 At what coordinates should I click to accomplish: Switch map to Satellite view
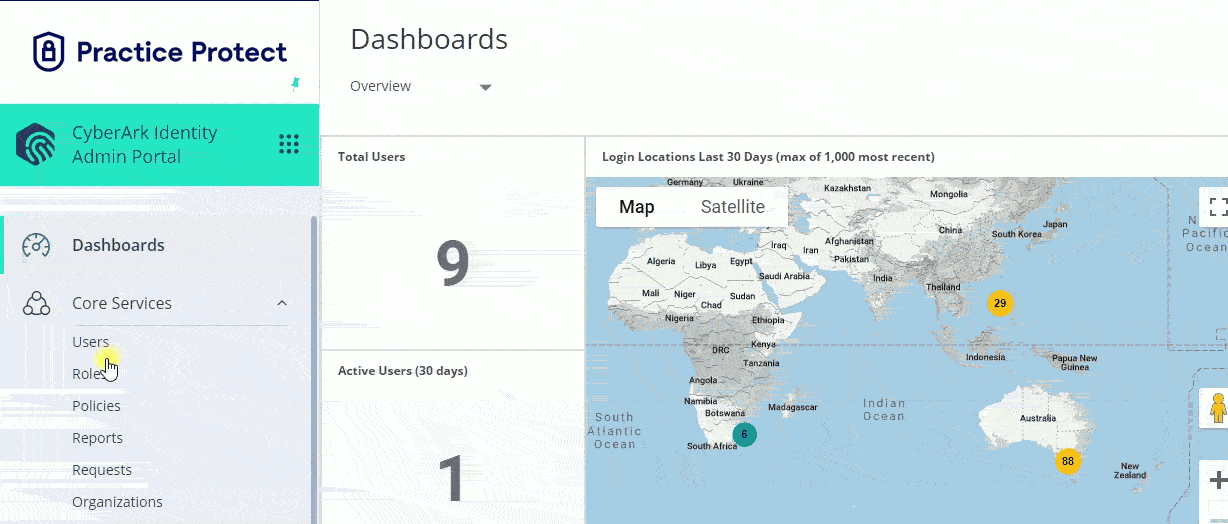pyautogui.click(x=732, y=207)
